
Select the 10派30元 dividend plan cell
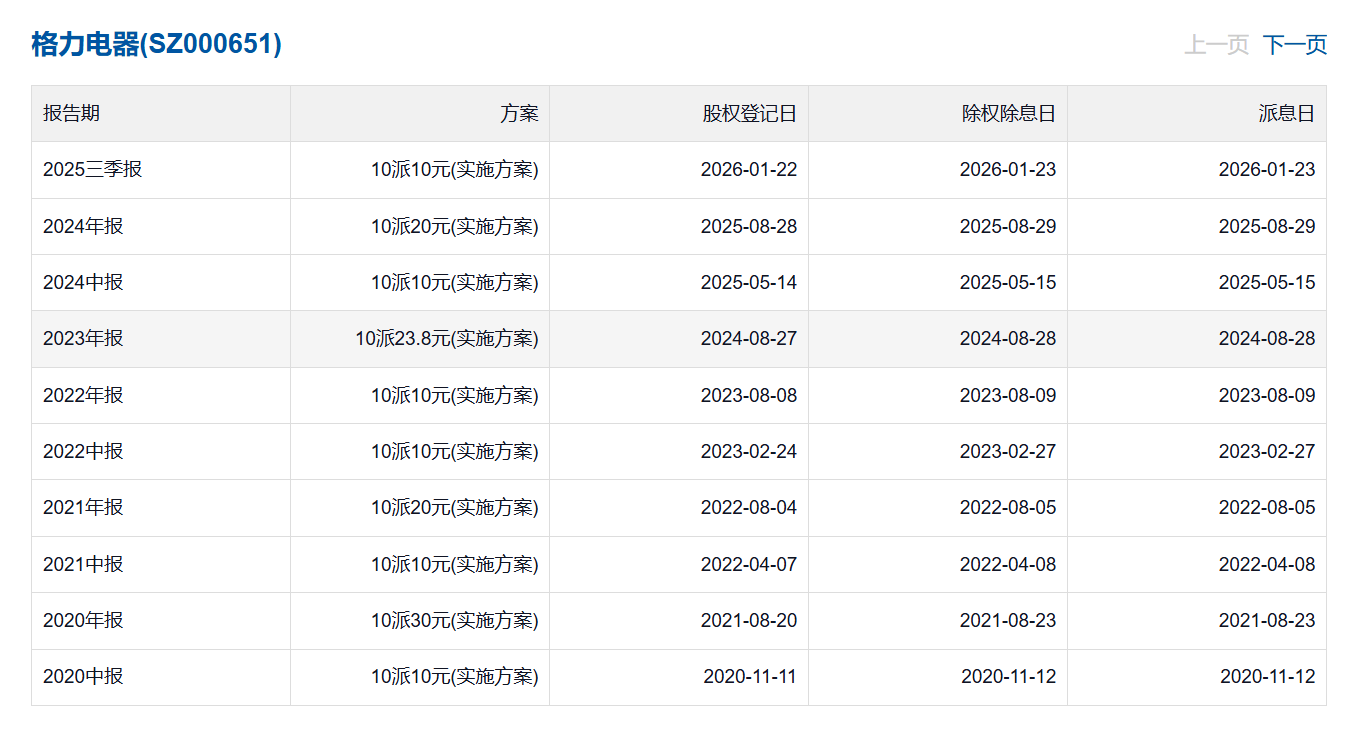(x=454, y=621)
